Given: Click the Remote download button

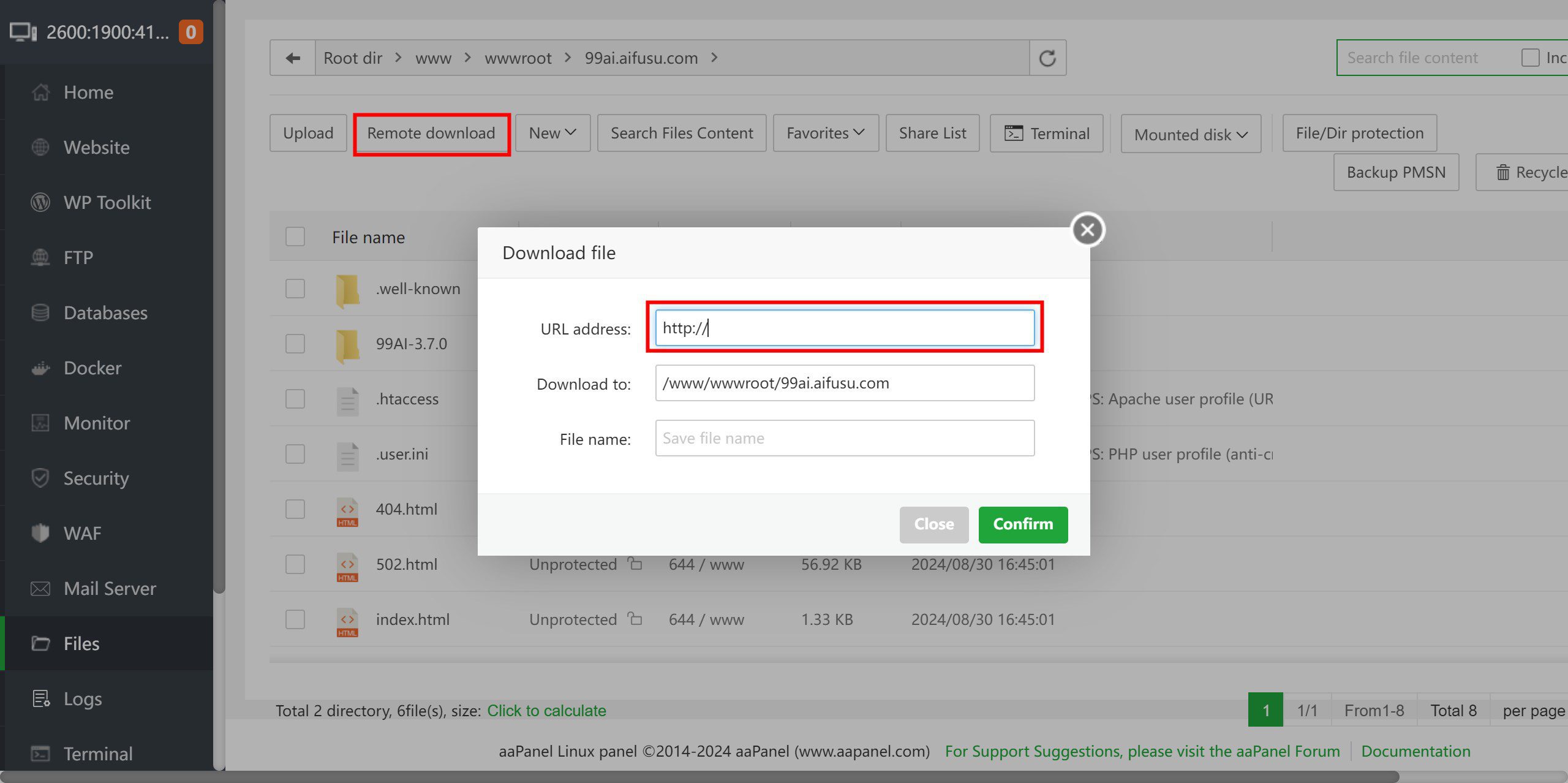Looking at the screenshot, I should [431, 133].
